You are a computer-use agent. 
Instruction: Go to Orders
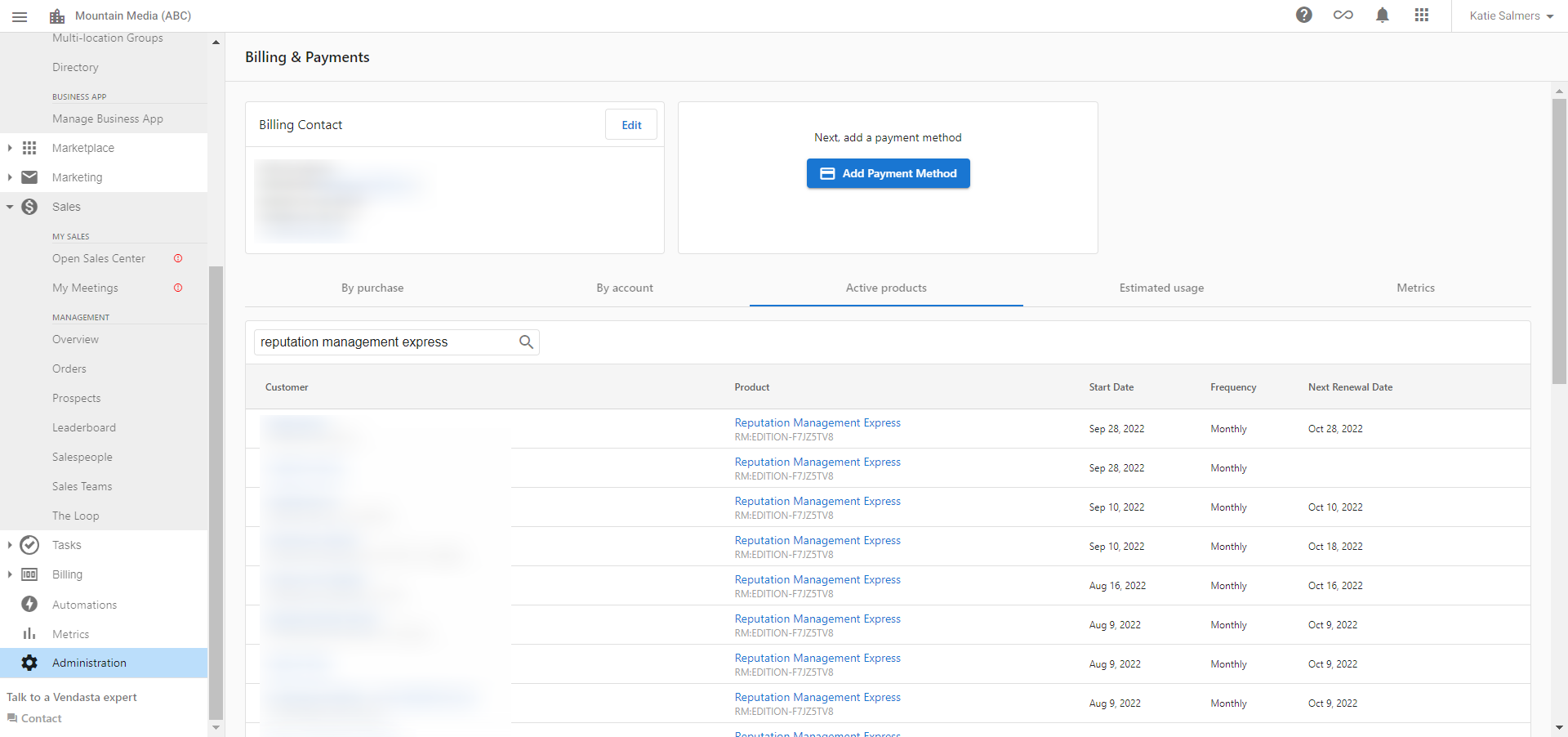point(69,368)
